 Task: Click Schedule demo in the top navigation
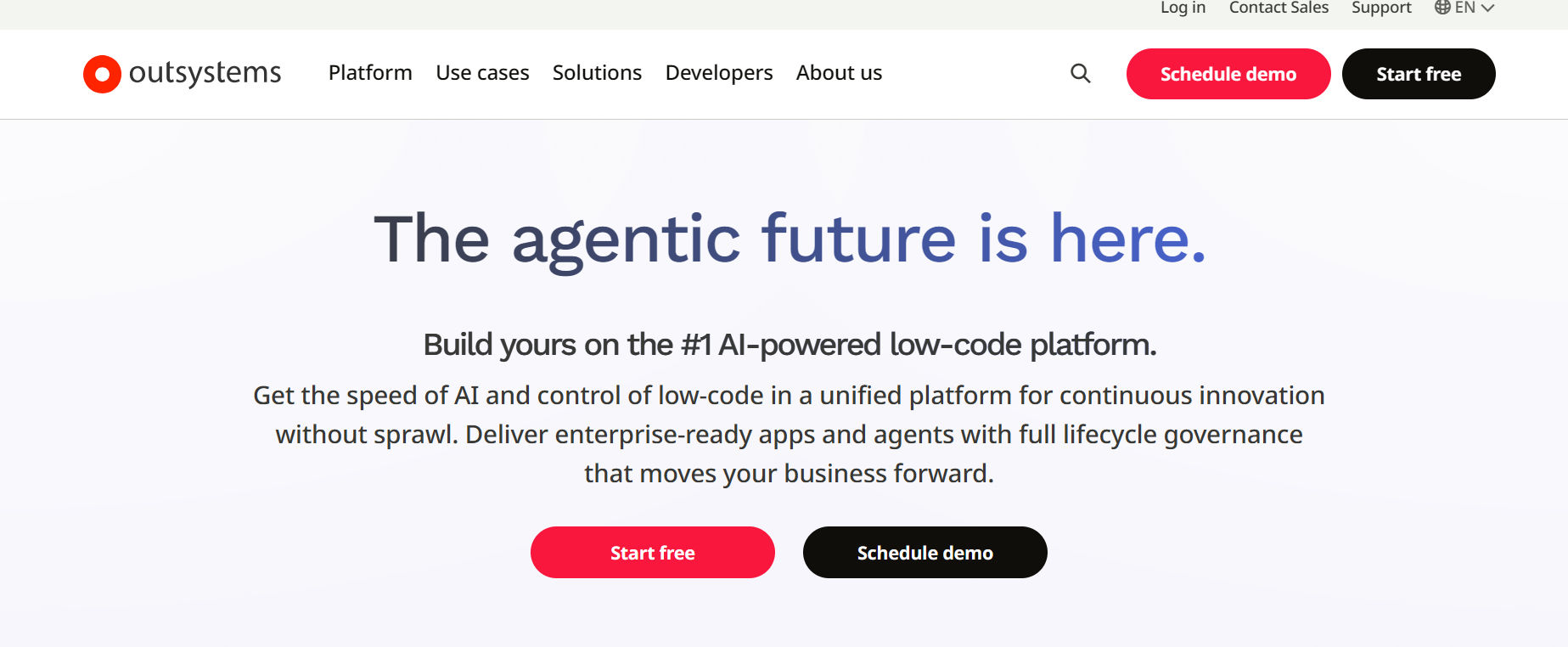click(1228, 74)
